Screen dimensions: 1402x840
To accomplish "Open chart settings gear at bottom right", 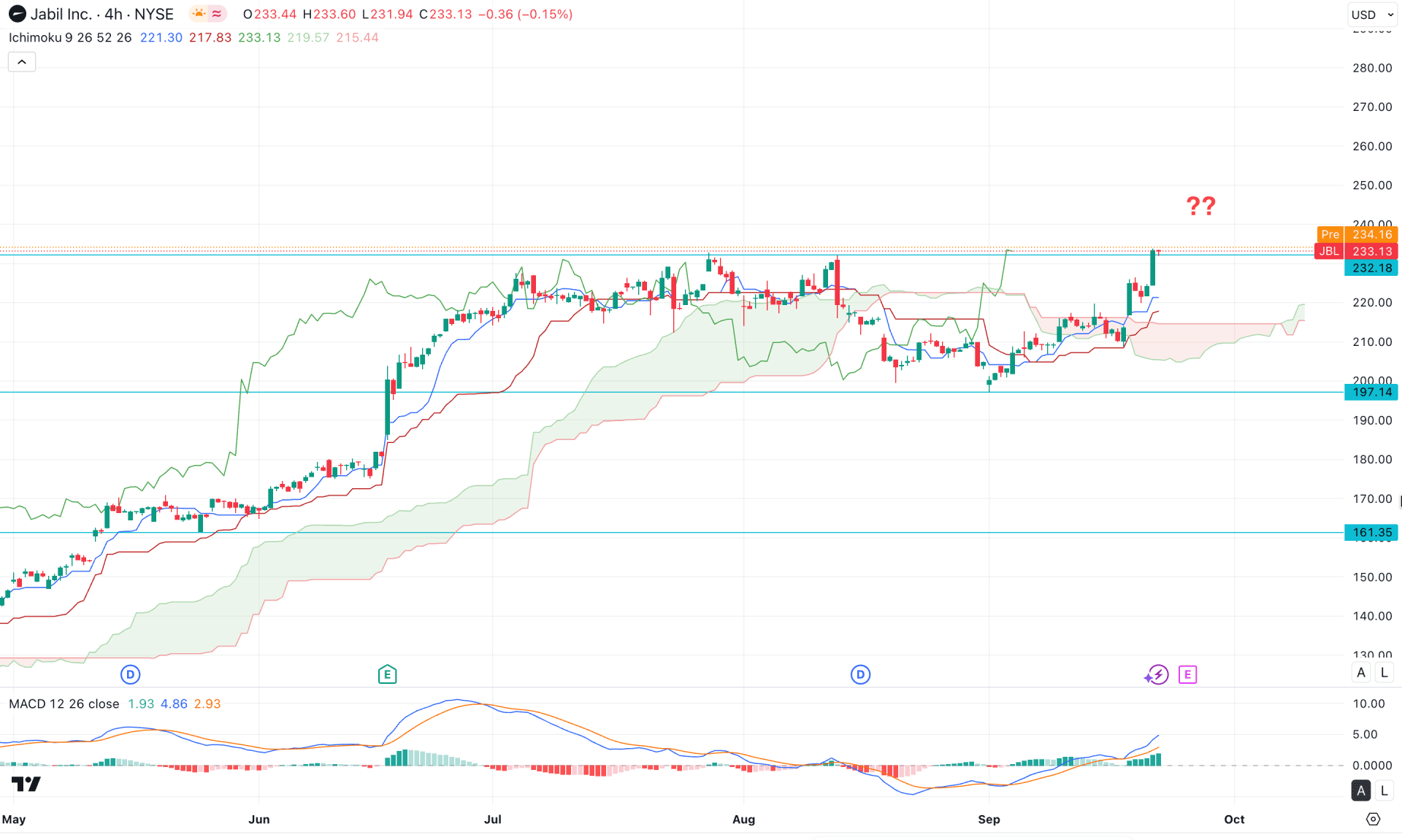I will tap(1373, 819).
